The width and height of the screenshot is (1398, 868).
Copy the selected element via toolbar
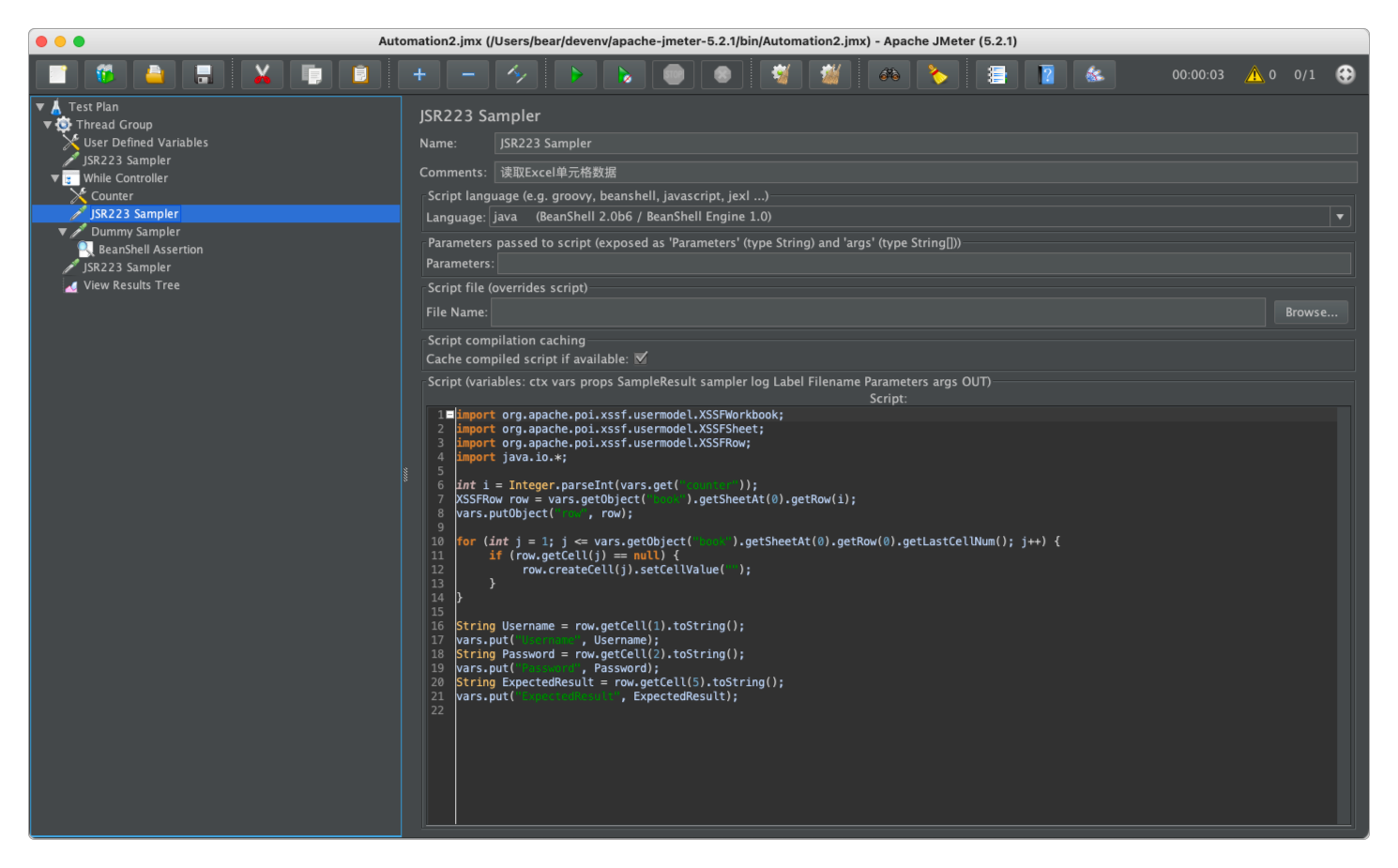[312, 74]
